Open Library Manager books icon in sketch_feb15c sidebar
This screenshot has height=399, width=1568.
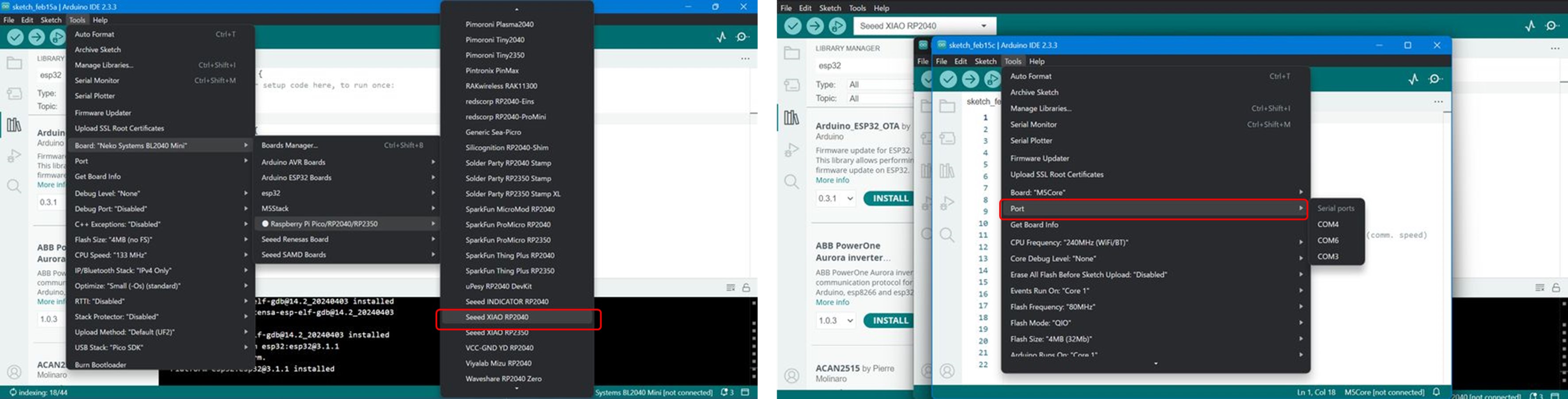coord(947,171)
